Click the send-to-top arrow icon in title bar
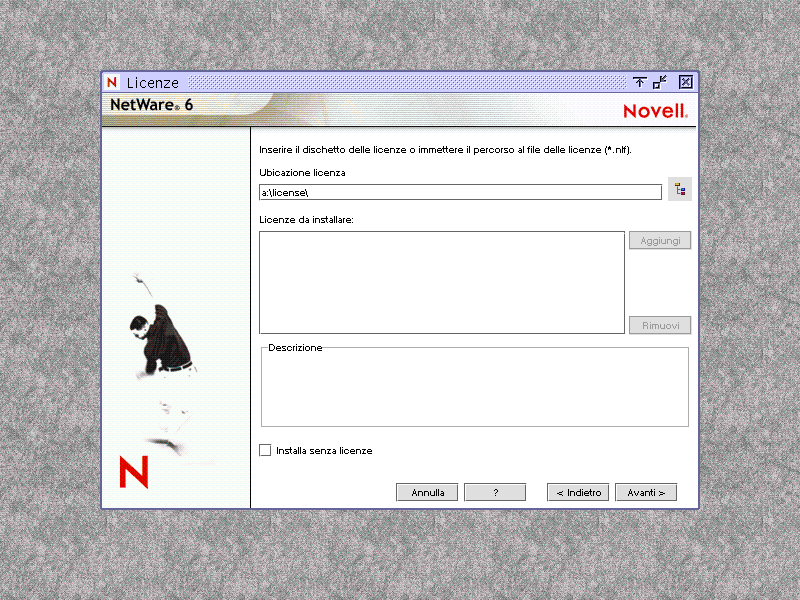800x600 pixels. pos(639,82)
